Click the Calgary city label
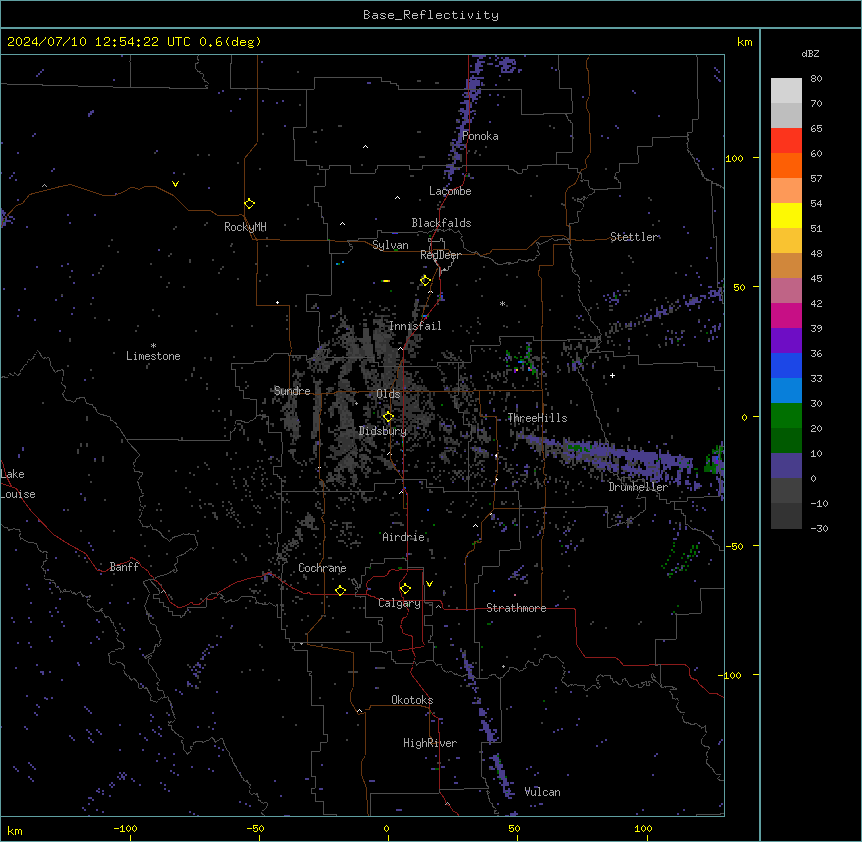Screen dimensions: 862x842 click(399, 603)
